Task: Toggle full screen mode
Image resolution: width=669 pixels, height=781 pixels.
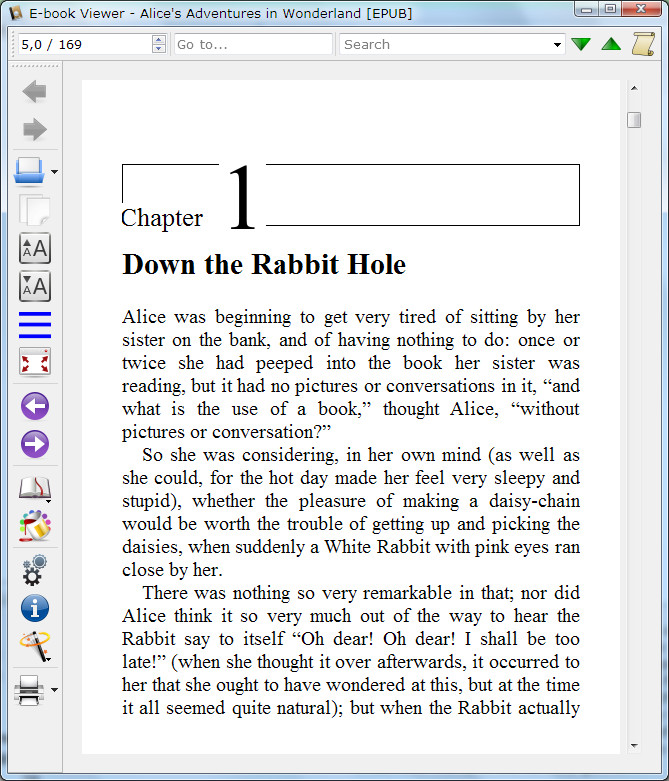Action: coord(34,362)
